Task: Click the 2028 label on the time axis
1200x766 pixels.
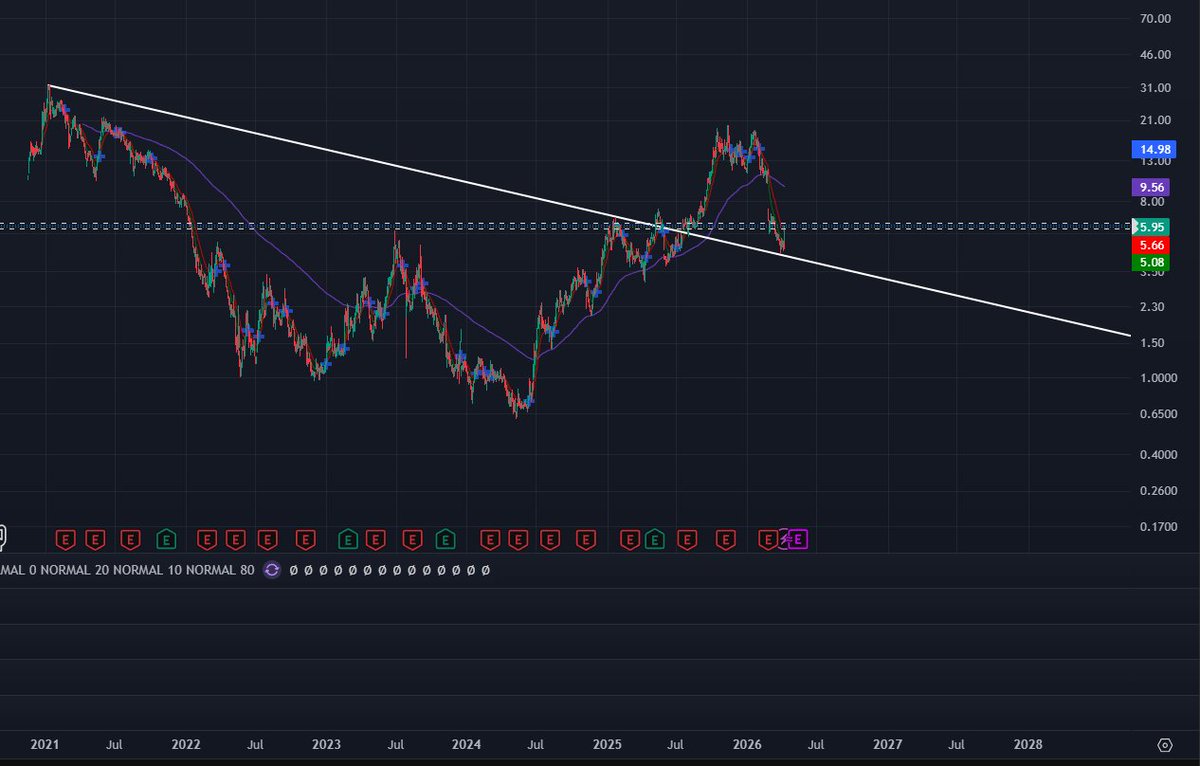Action: 1028,745
